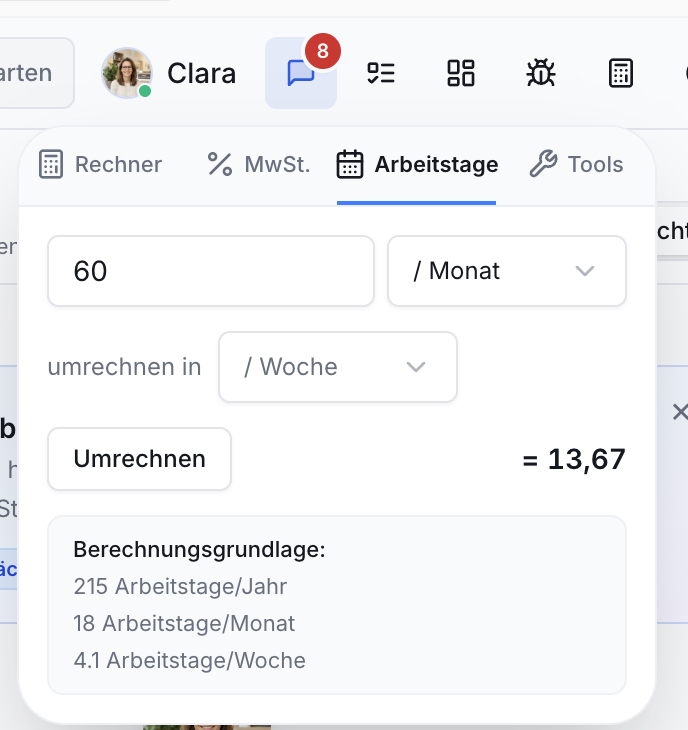Image resolution: width=688 pixels, height=730 pixels.
Task: Click the 4.1 Arbeitstage/Woche line
Action: (x=189, y=661)
